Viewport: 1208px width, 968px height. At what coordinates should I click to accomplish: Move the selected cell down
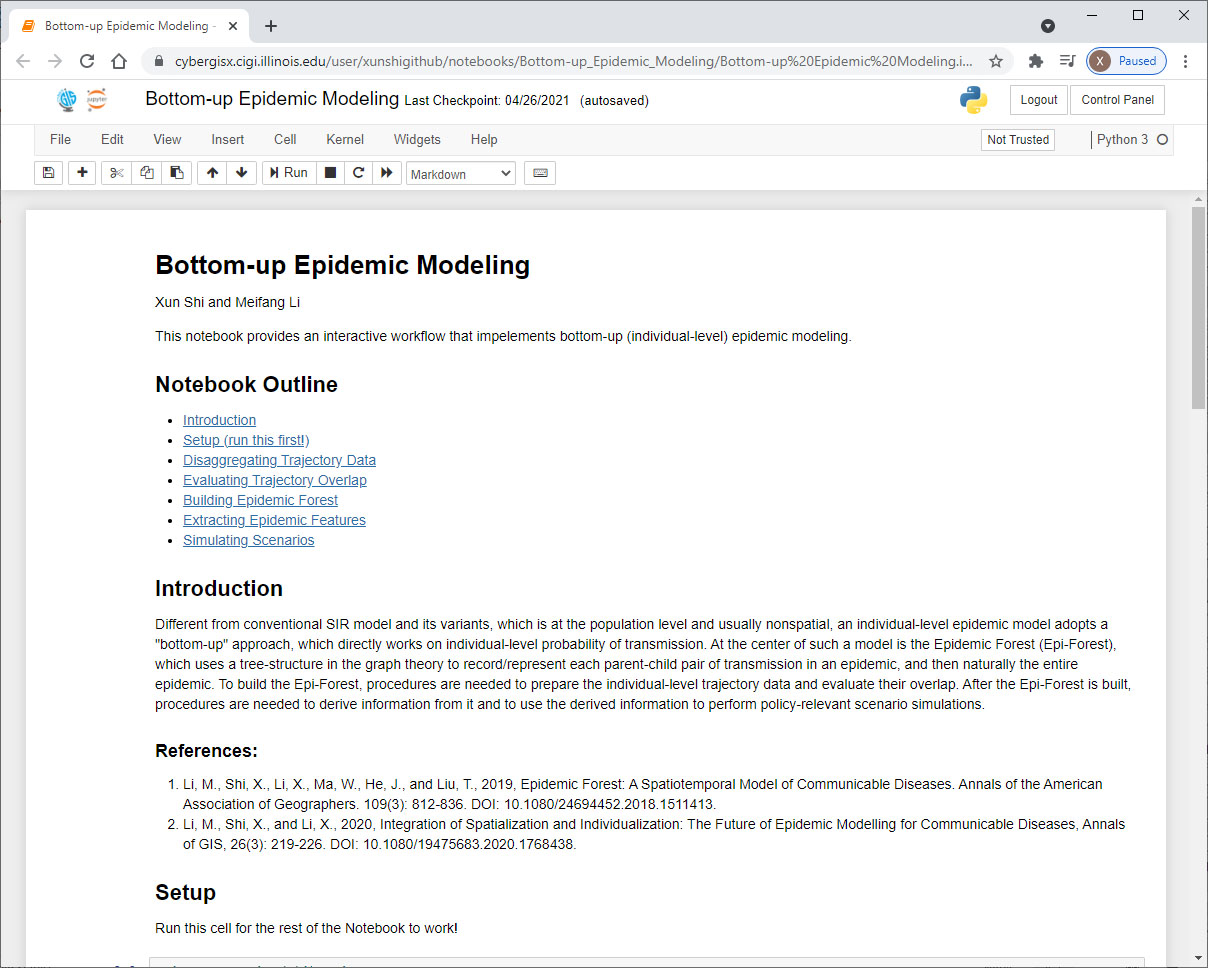(241, 173)
